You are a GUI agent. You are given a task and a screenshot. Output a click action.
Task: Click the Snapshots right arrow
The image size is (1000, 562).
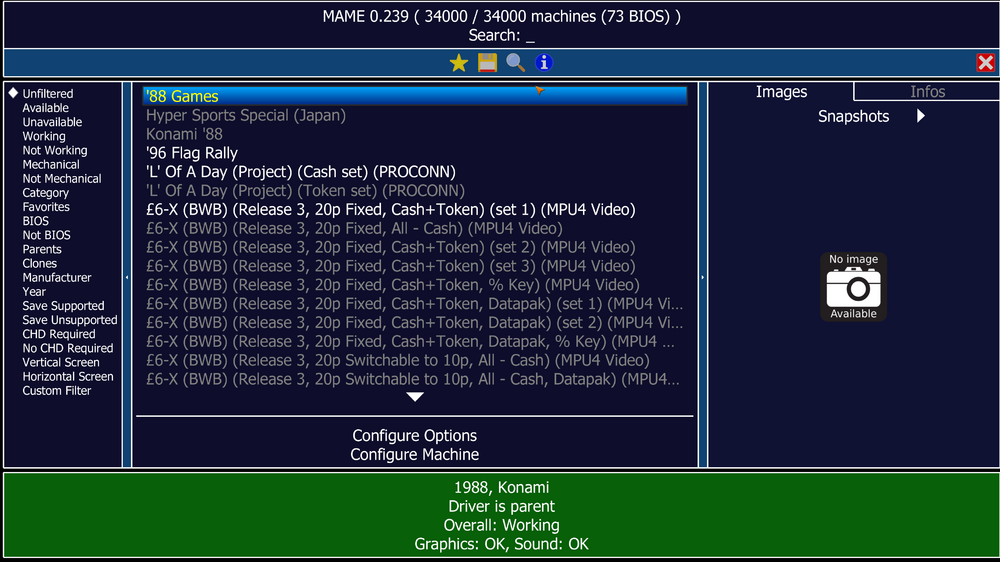tap(920, 116)
